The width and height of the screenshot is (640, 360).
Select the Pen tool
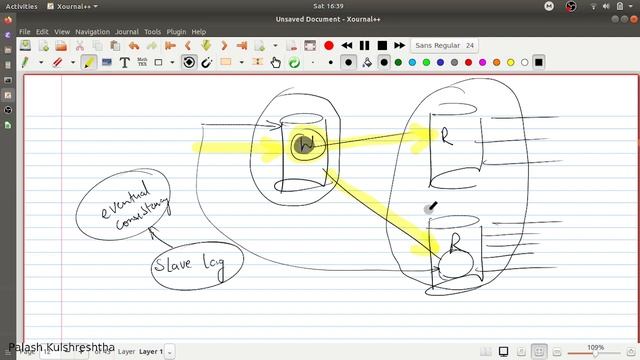point(25,62)
